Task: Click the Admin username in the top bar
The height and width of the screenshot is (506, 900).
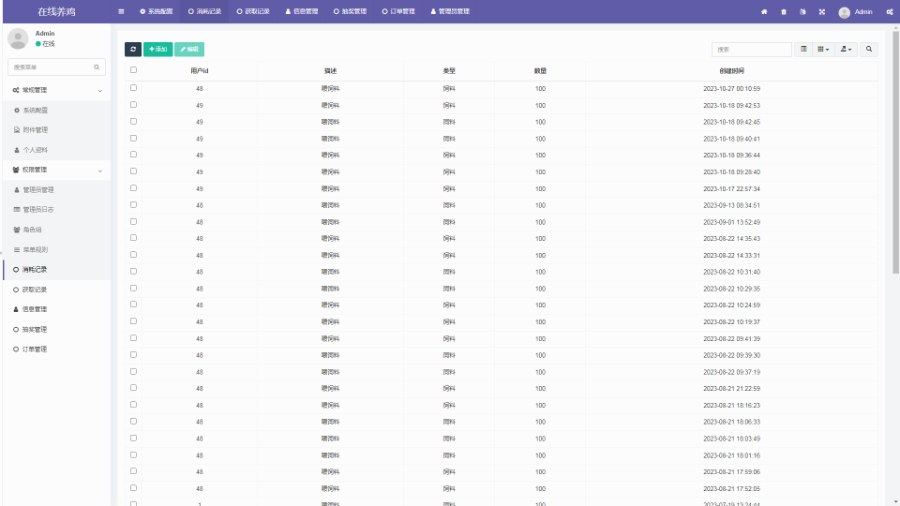Action: [863, 12]
